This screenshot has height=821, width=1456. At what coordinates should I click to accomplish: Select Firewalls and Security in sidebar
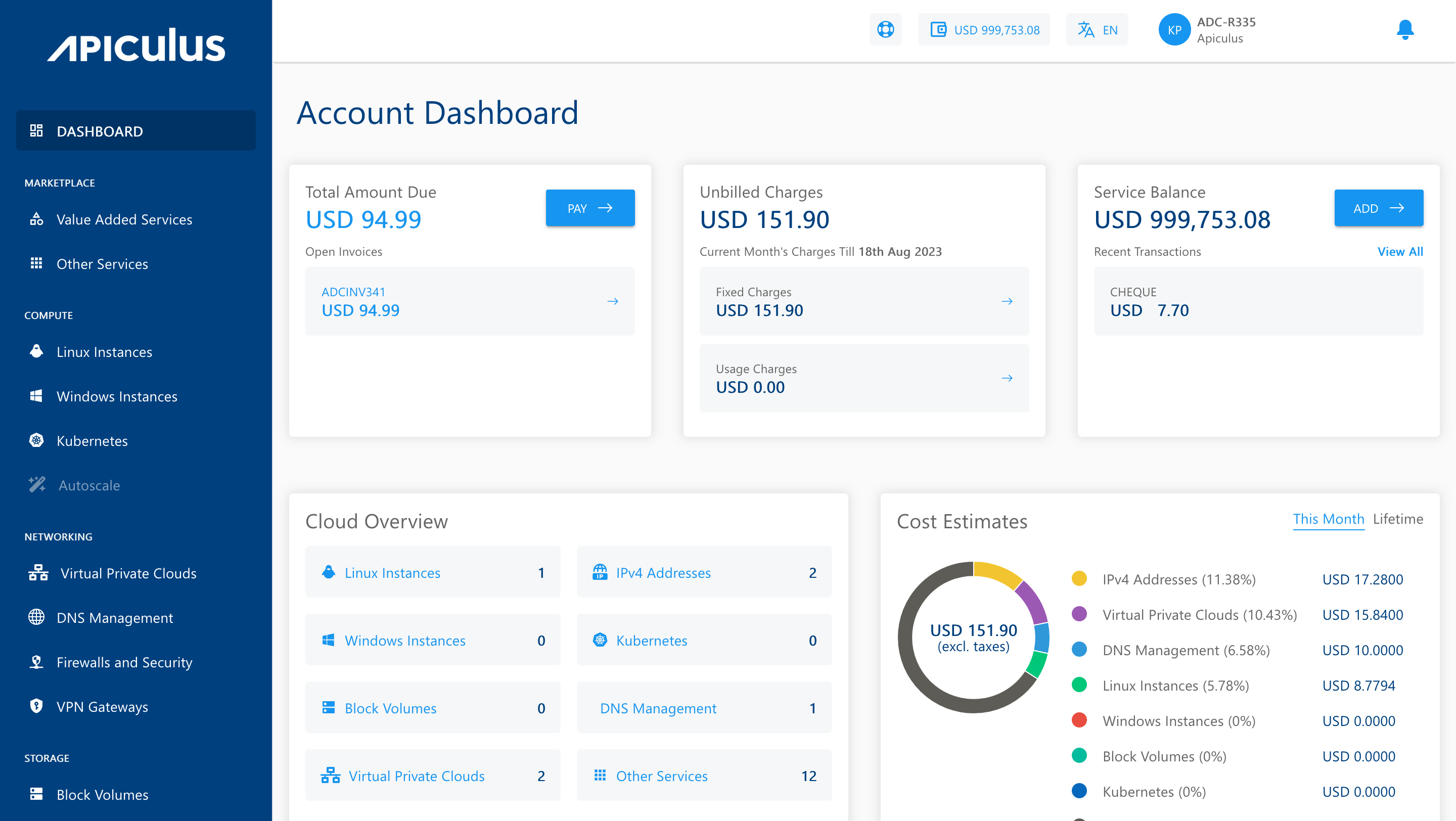point(124,662)
